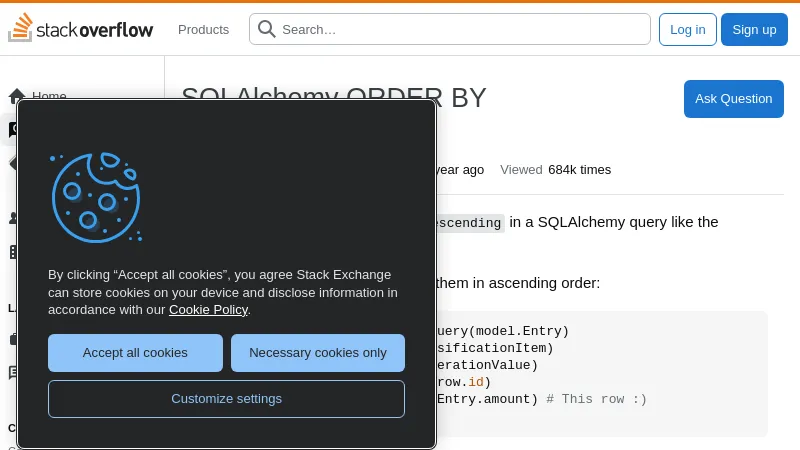Open the Products menu
Image resolution: width=800 pixels, height=450 pixels.
point(203,29)
